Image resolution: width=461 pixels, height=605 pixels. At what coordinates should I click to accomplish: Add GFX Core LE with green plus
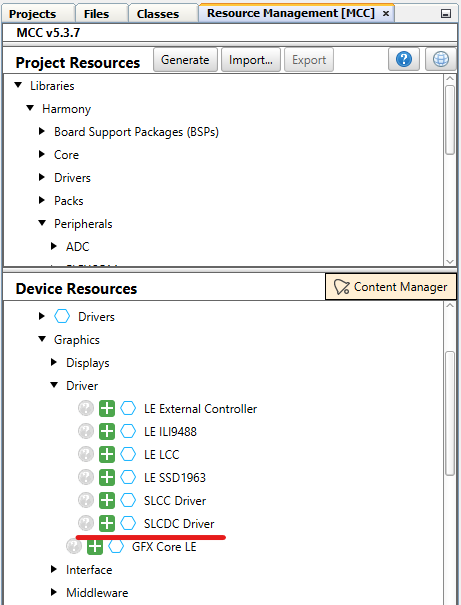[x=95, y=547]
